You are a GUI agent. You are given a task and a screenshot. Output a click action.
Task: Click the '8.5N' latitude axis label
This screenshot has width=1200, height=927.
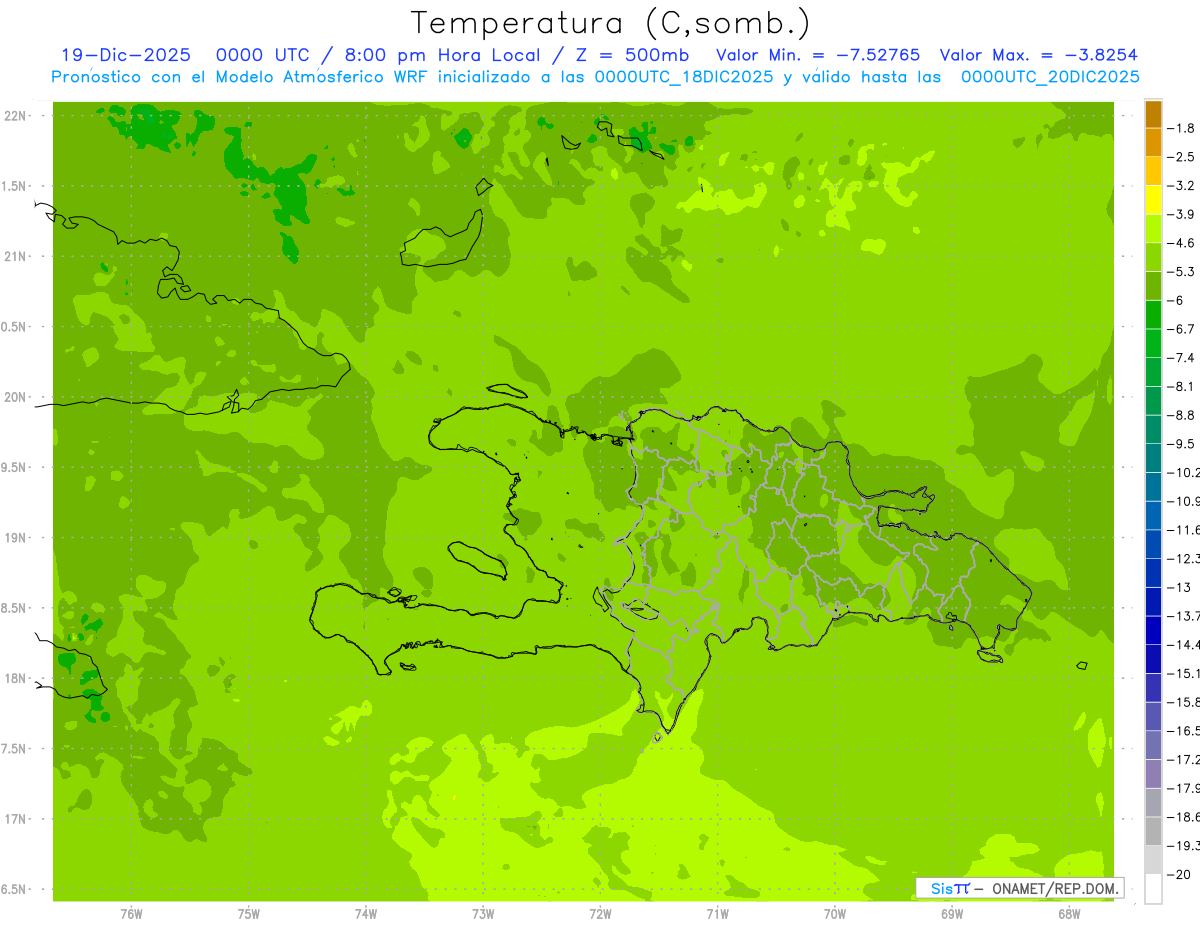(x=12, y=608)
